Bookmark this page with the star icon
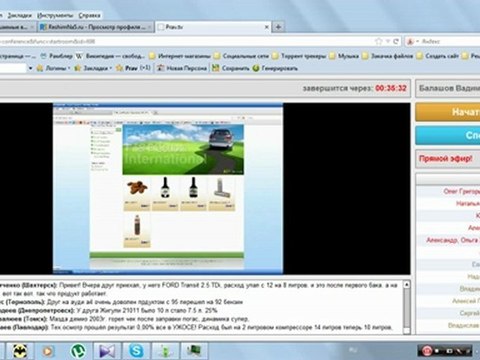The width and height of the screenshot is (480, 360). coord(379,41)
